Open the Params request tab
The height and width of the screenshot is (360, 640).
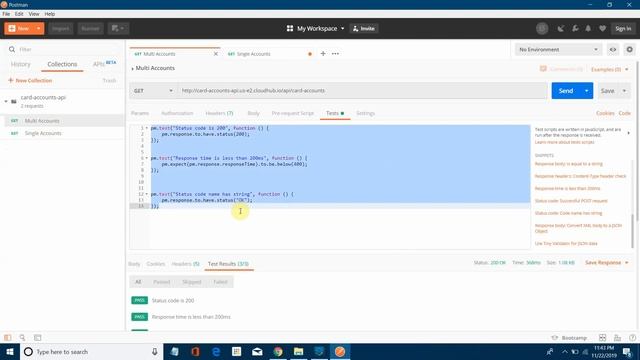(x=140, y=113)
